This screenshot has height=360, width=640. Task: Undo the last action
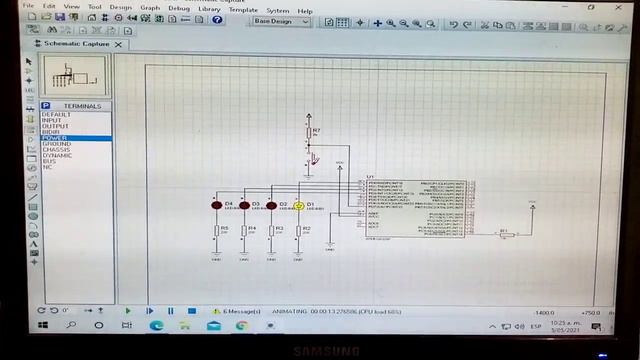click(x=453, y=24)
